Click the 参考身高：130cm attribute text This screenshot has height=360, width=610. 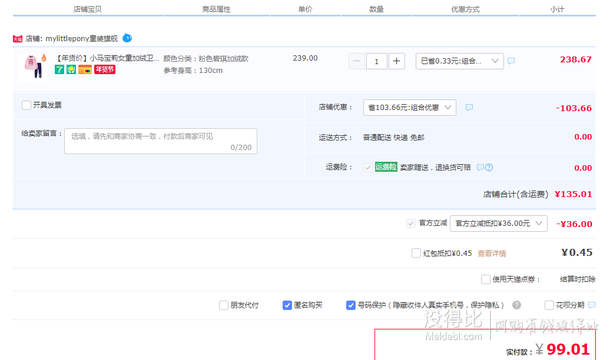[x=193, y=70]
